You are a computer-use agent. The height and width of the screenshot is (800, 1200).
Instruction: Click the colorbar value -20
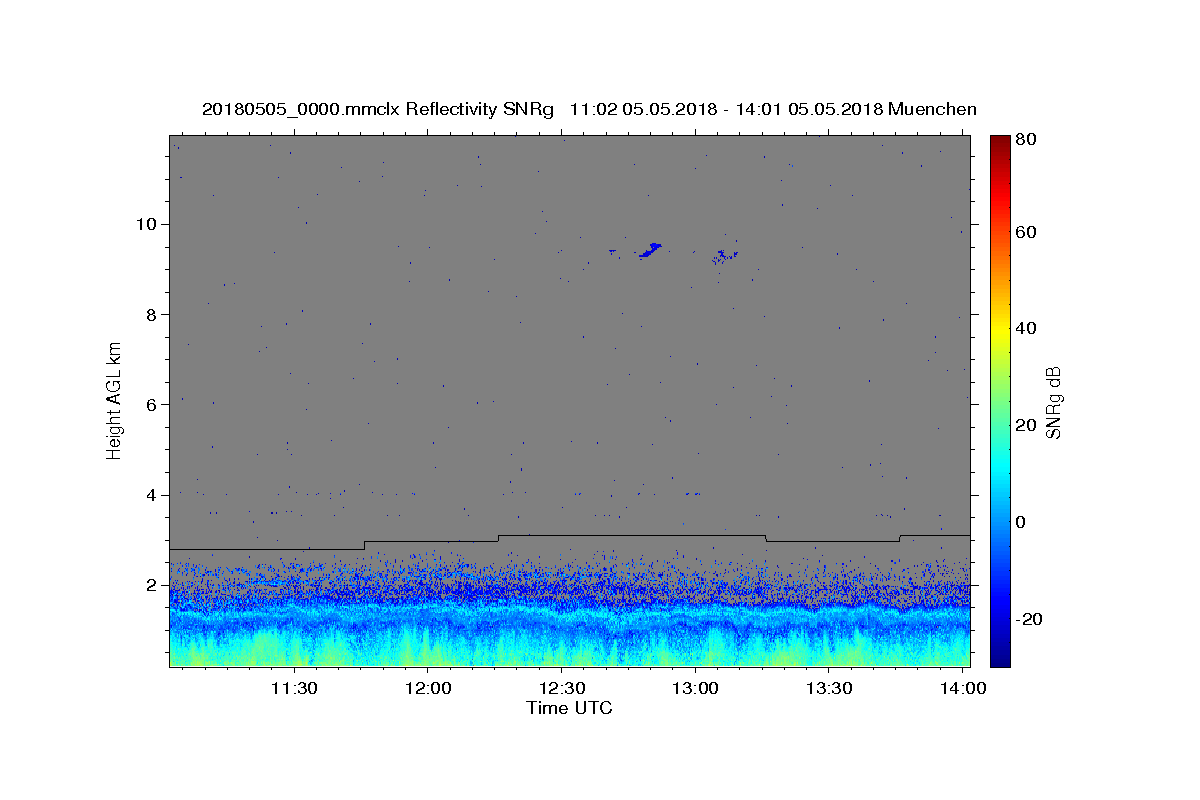click(1029, 619)
